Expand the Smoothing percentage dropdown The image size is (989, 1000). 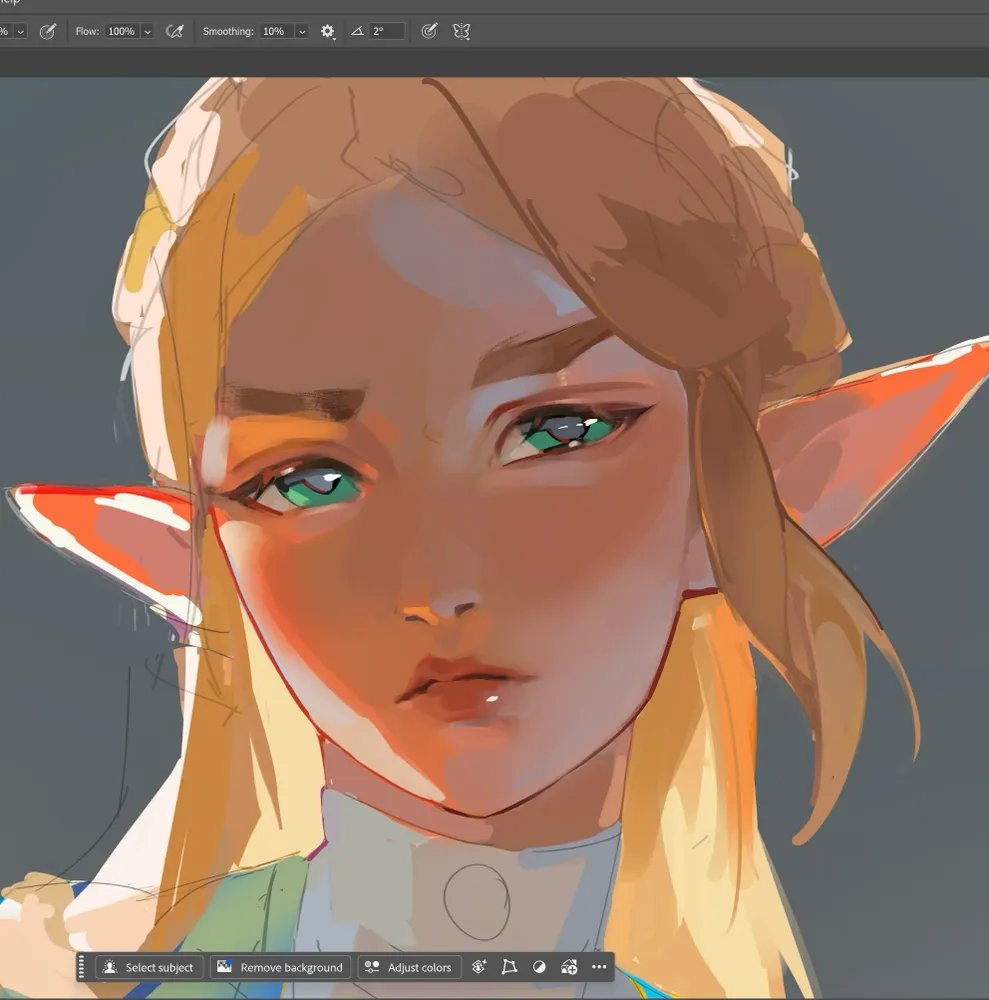(301, 32)
